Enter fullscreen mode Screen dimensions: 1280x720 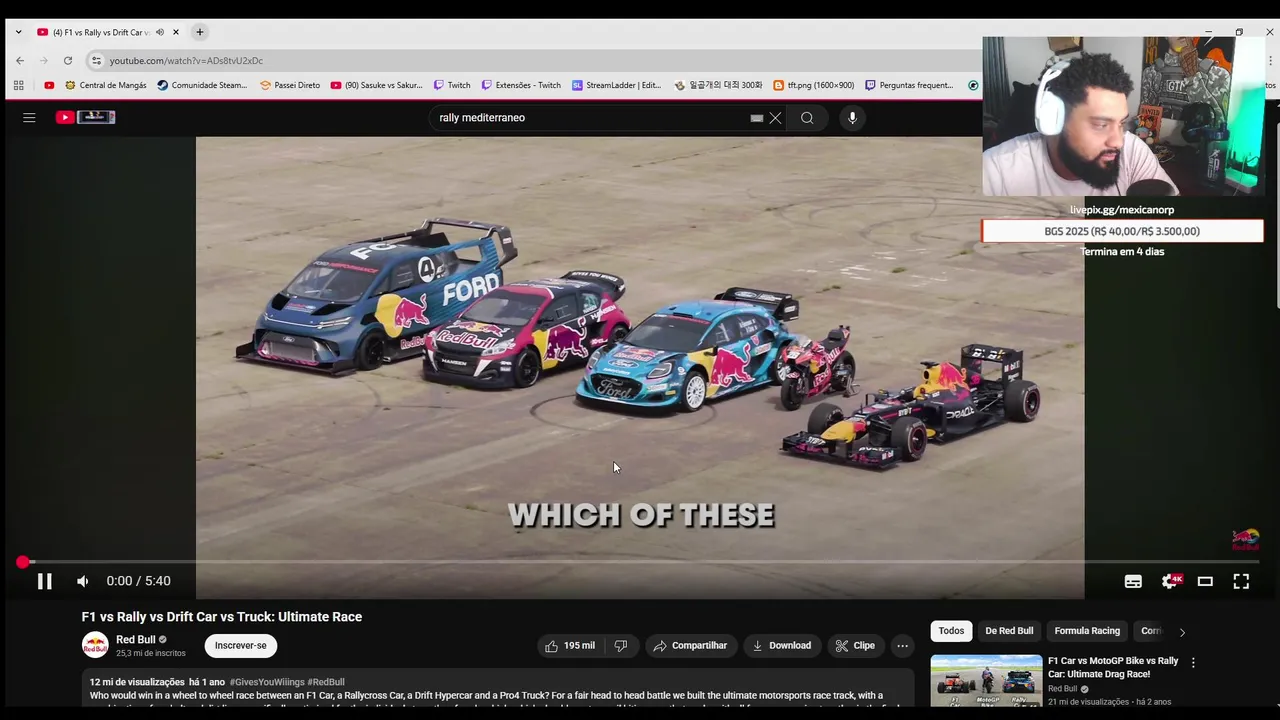tap(1241, 581)
